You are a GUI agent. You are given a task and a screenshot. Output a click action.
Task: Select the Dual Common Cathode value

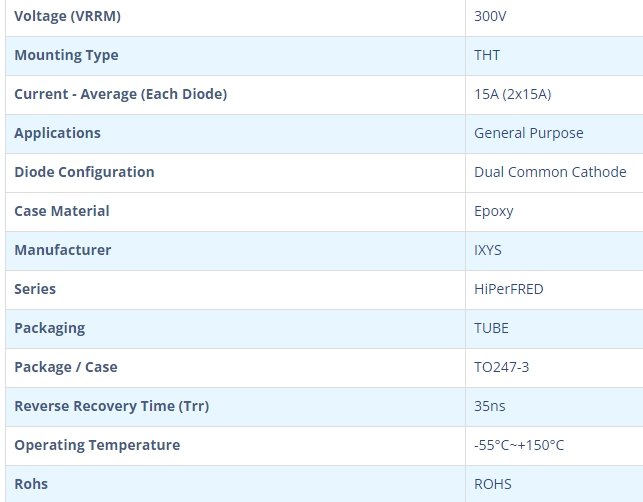click(550, 172)
